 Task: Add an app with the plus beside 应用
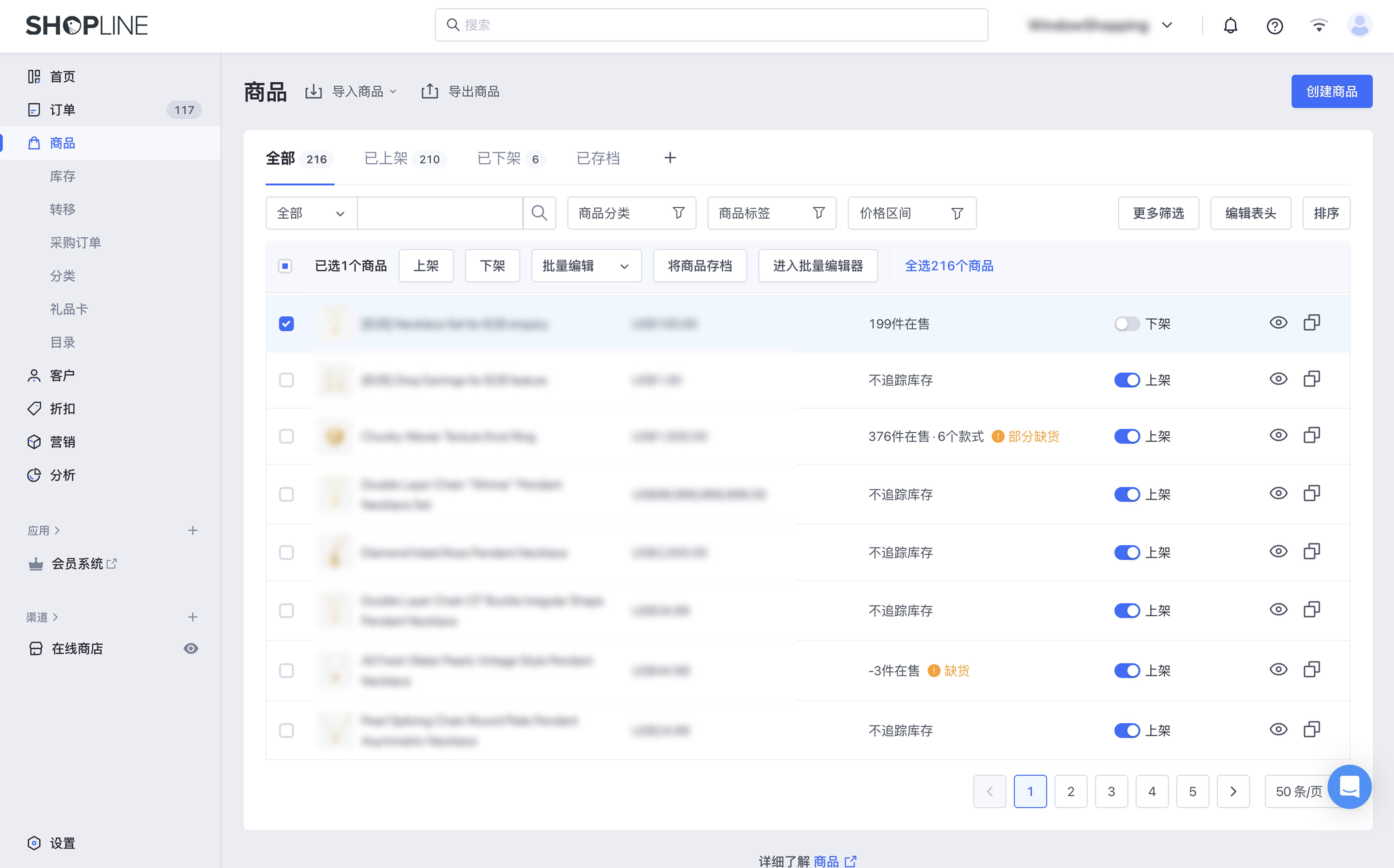coord(193,530)
